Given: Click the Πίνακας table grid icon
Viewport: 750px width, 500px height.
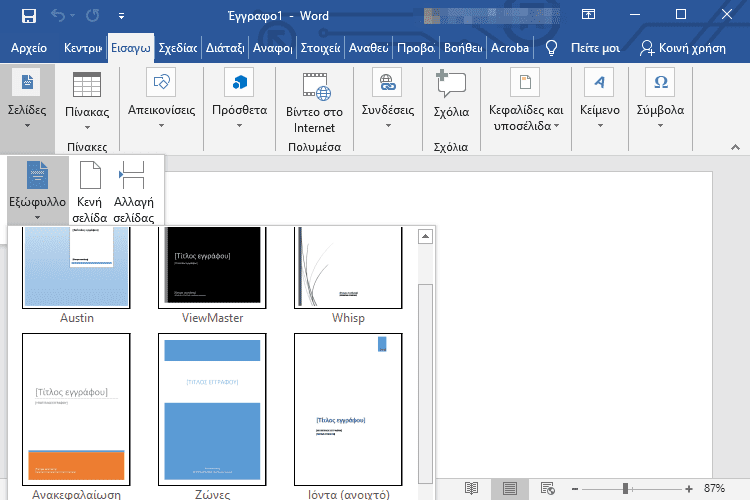Looking at the screenshot, I should 87,85.
